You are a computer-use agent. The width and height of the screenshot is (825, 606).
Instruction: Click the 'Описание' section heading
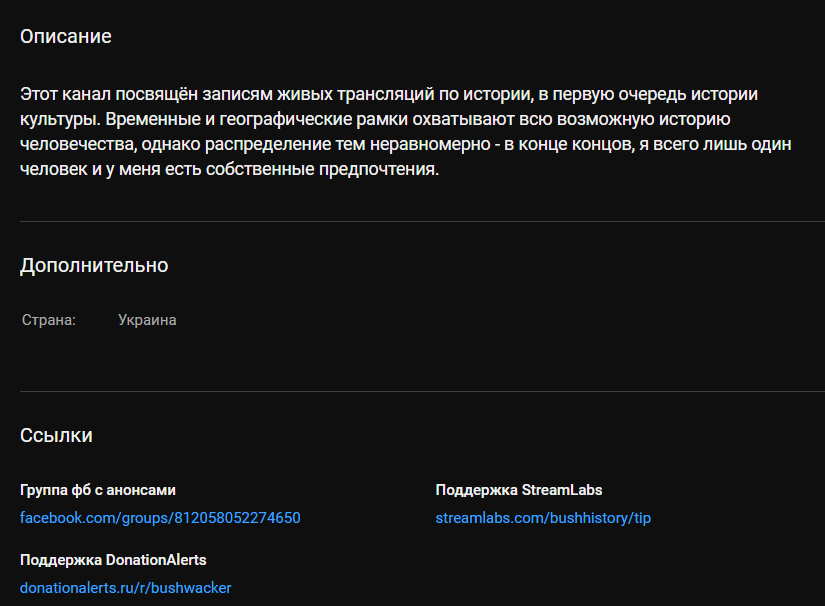[66, 37]
